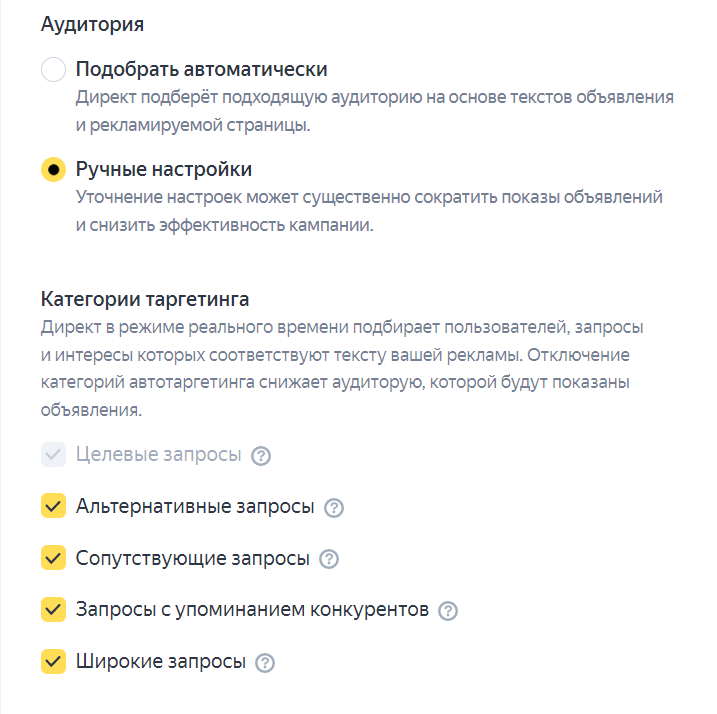The width and height of the screenshot is (717, 714).
Task: Show help hint for Сопутствующие запросы
Action: pyautogui.click(x=328, y=559)
